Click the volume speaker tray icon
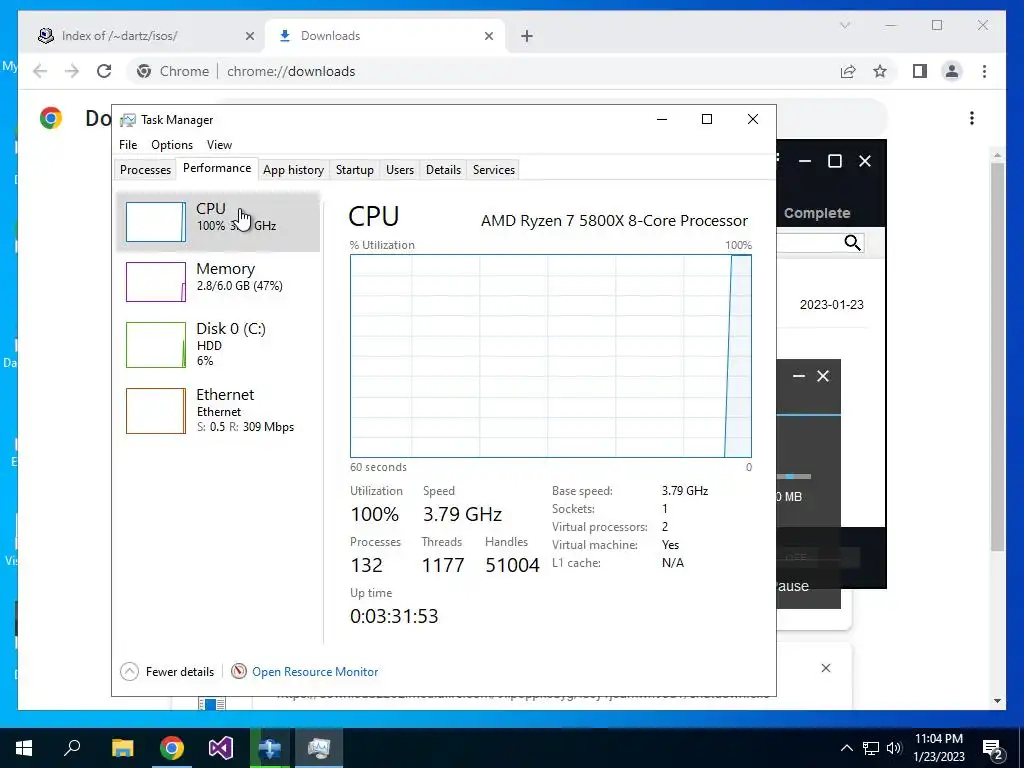This screenshot has width=1024, height=768. (x=894, y=748)
